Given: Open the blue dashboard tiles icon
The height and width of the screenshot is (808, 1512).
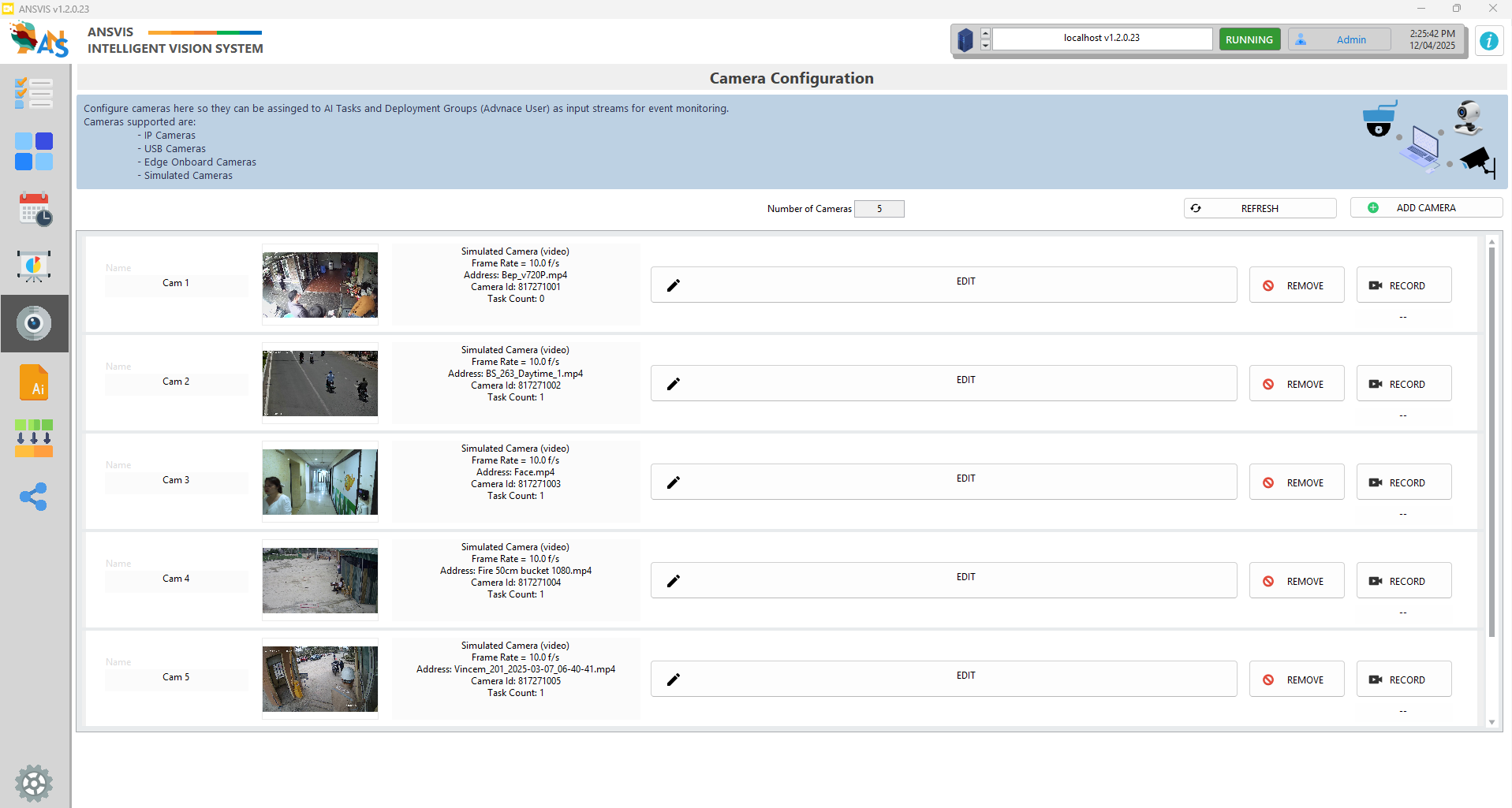Looking at the screenshot, I should point(34,151).
